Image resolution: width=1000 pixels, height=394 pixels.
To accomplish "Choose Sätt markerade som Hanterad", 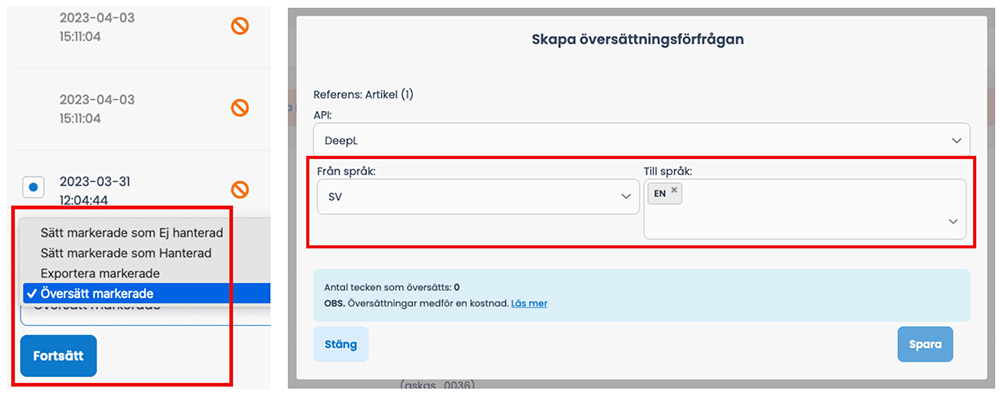I will pyautogui.click(x=126, y=252).
